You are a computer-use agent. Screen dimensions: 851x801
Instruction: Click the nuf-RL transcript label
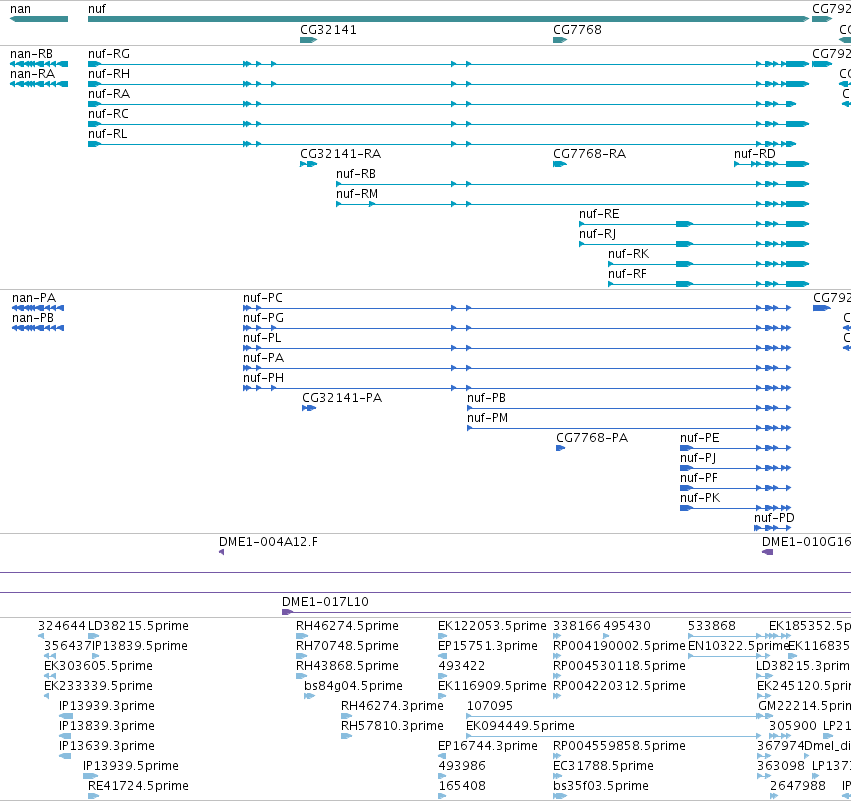107,134
